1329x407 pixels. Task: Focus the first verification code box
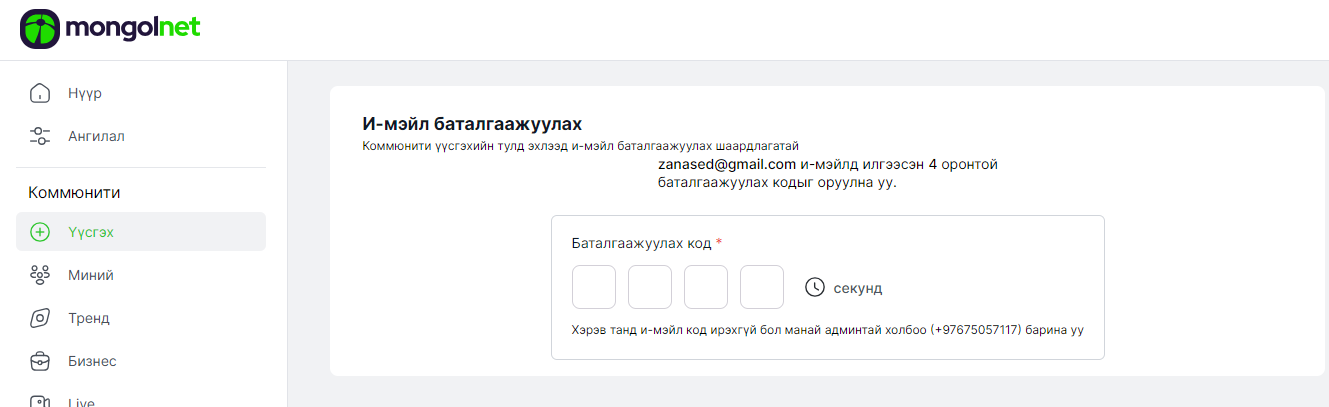[594, 287]
